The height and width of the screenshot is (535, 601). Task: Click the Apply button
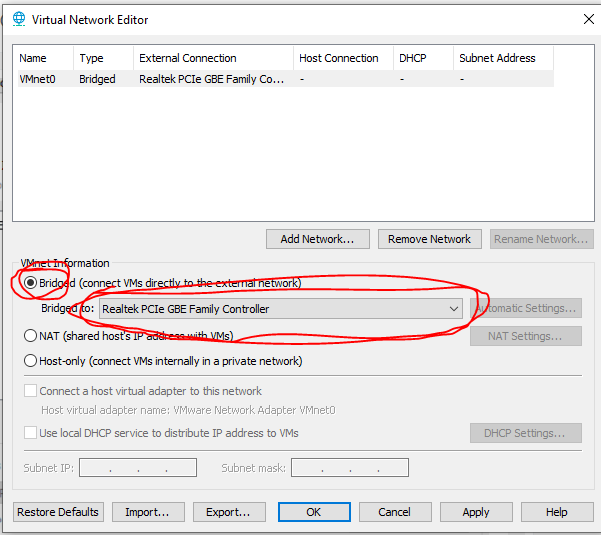click(476, 512)
